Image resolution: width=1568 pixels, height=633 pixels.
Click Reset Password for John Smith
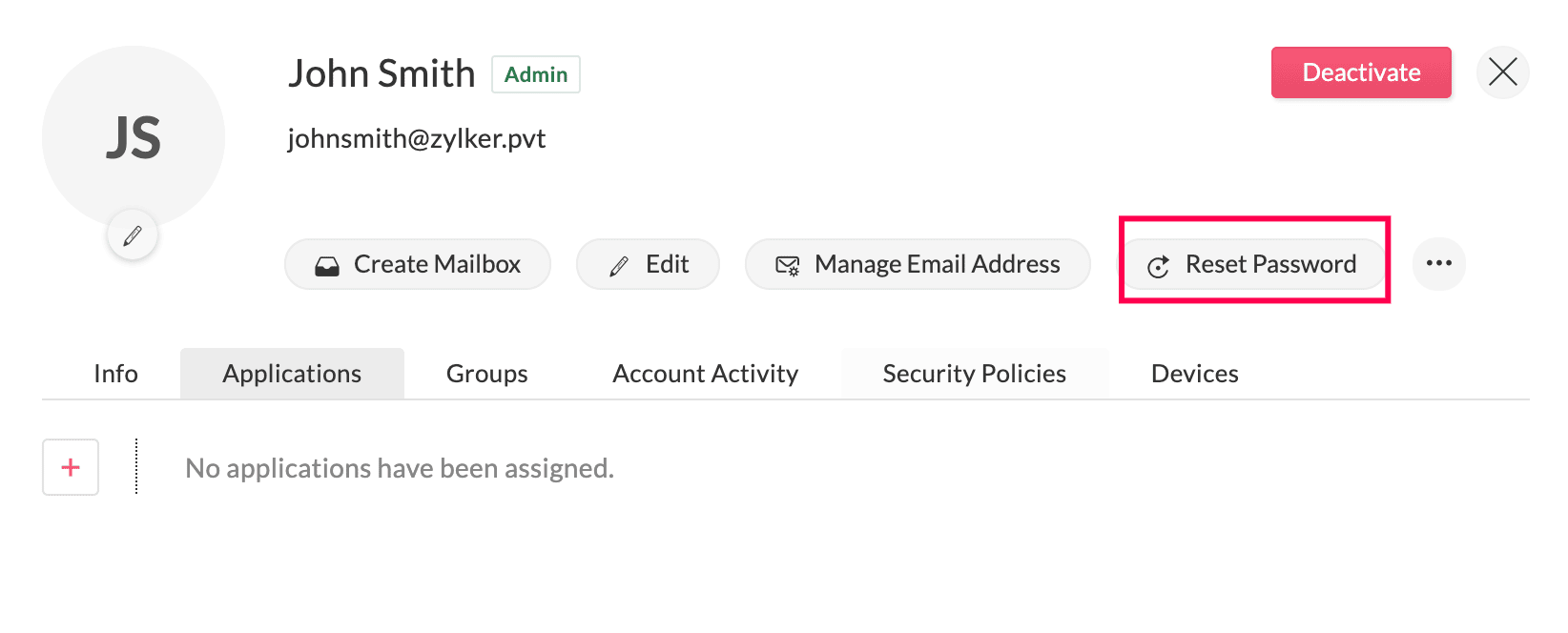coord(1253,264)
